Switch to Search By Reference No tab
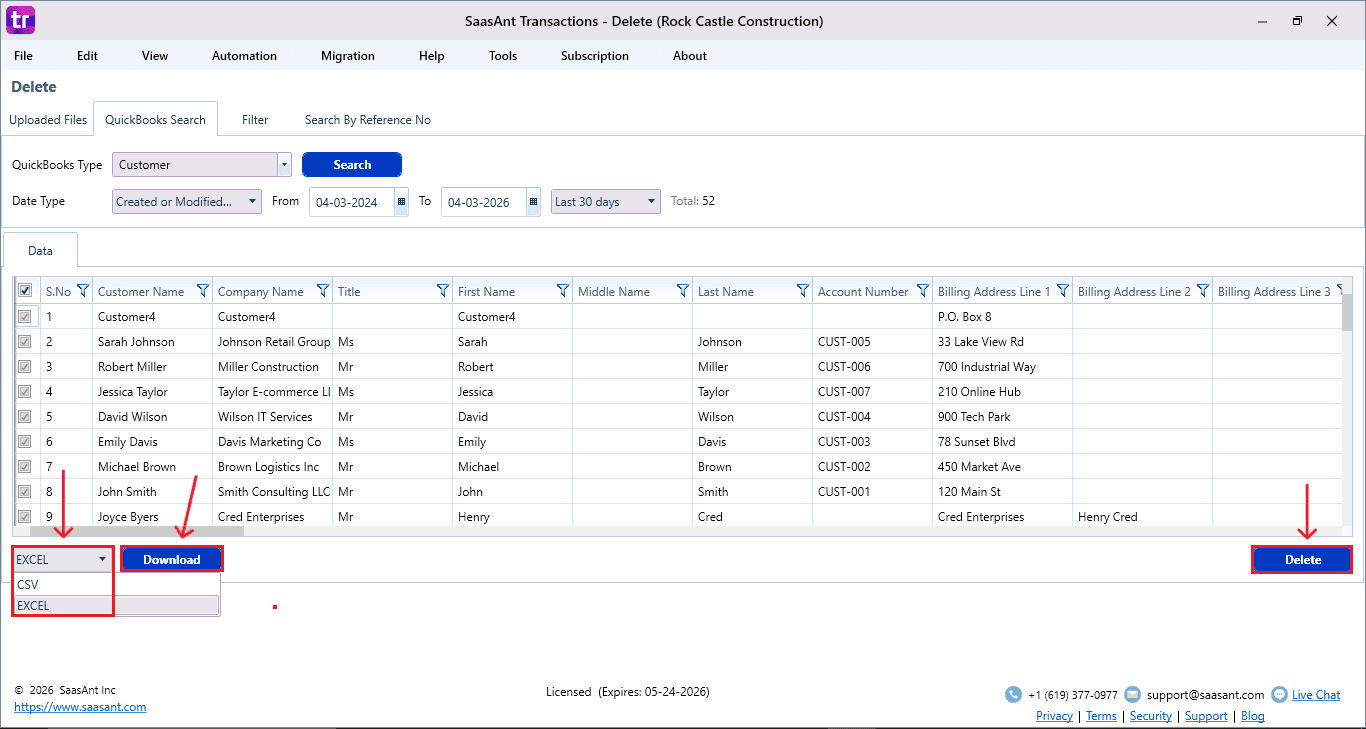Image resolution: width=1366 pixels, height=729 pixels. pyautogui.click(x=367, y=120)
